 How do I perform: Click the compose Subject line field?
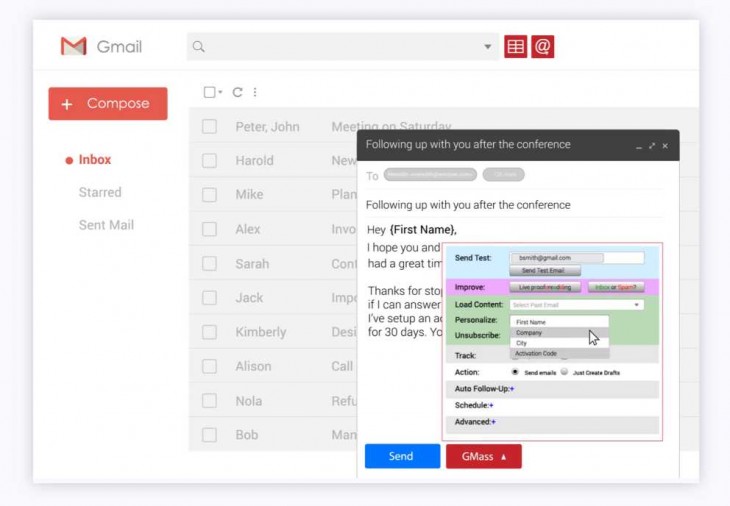tap(514, 205)
